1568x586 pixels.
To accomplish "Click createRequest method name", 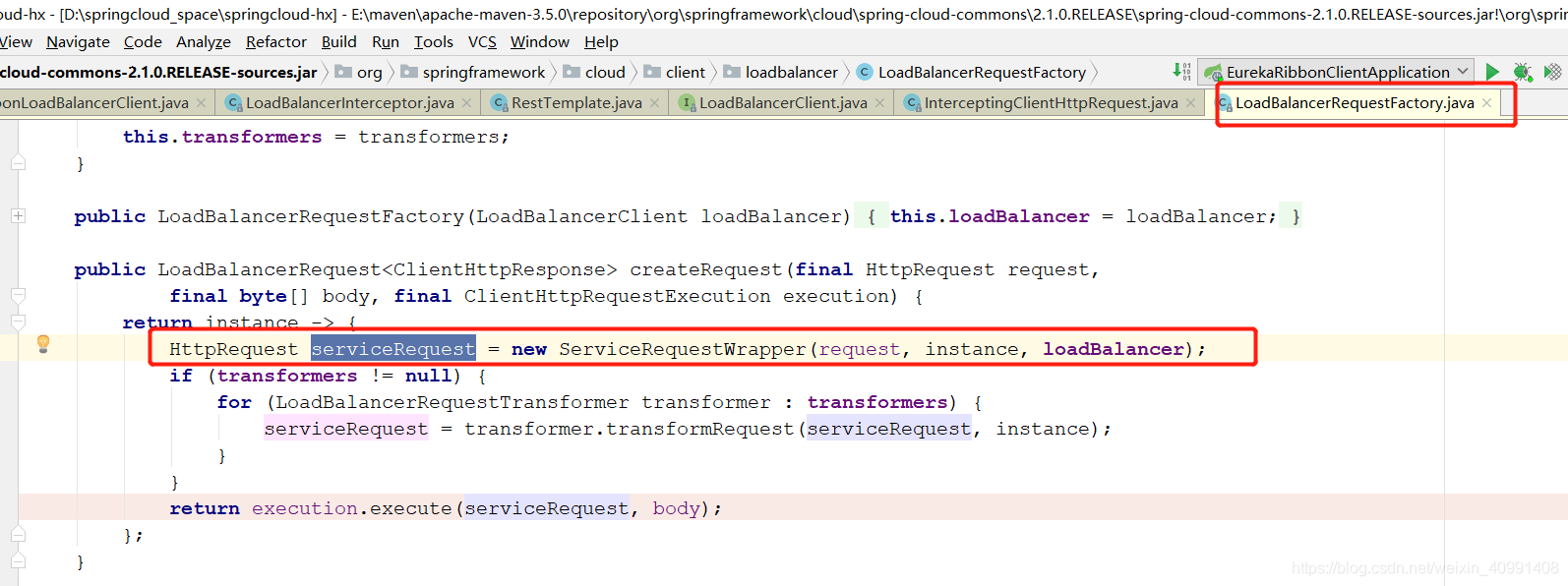I will (x=706, y=269).
